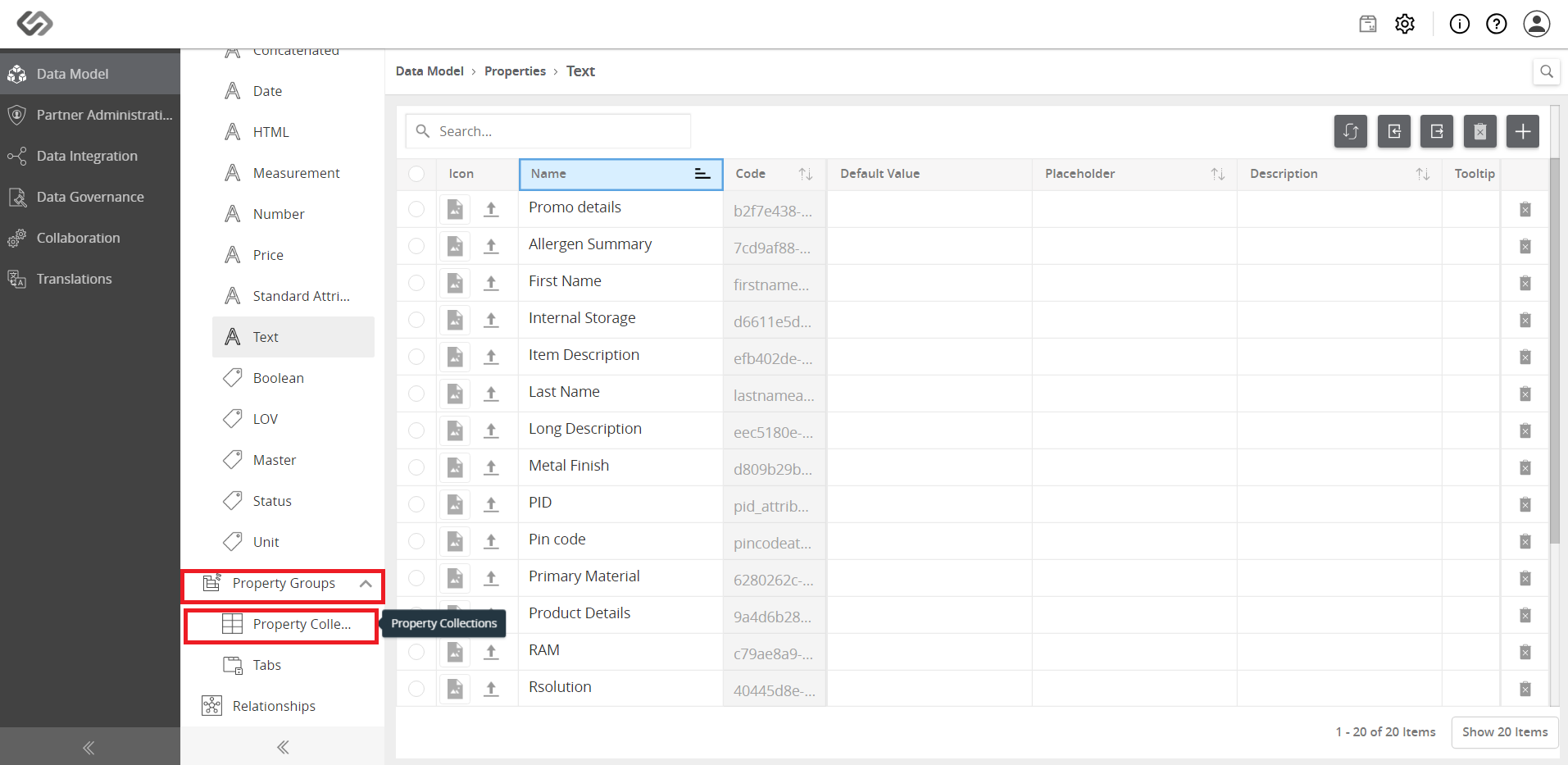Open Translations in the sidebar
Image resolution: width=1568 pixels, height=765 pixels.
90,279
